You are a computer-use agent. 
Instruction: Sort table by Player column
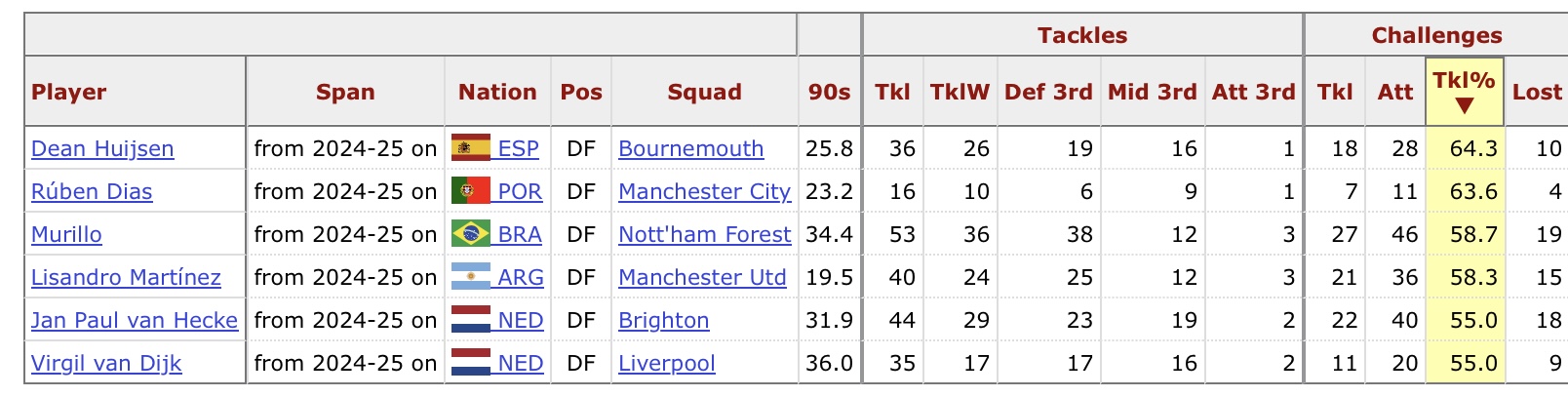(68, 92)
